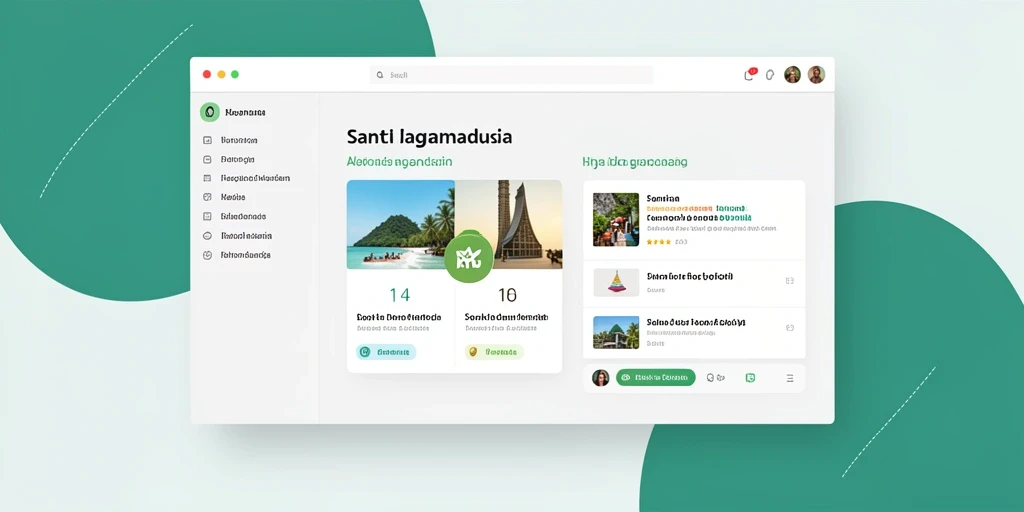
Task: Open the hamburger menu icon in the bottom bar
Action: (790, 377)
